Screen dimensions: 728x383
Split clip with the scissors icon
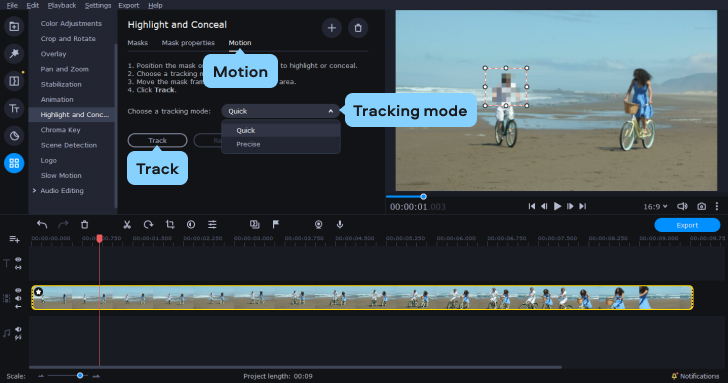pos(127,225)
